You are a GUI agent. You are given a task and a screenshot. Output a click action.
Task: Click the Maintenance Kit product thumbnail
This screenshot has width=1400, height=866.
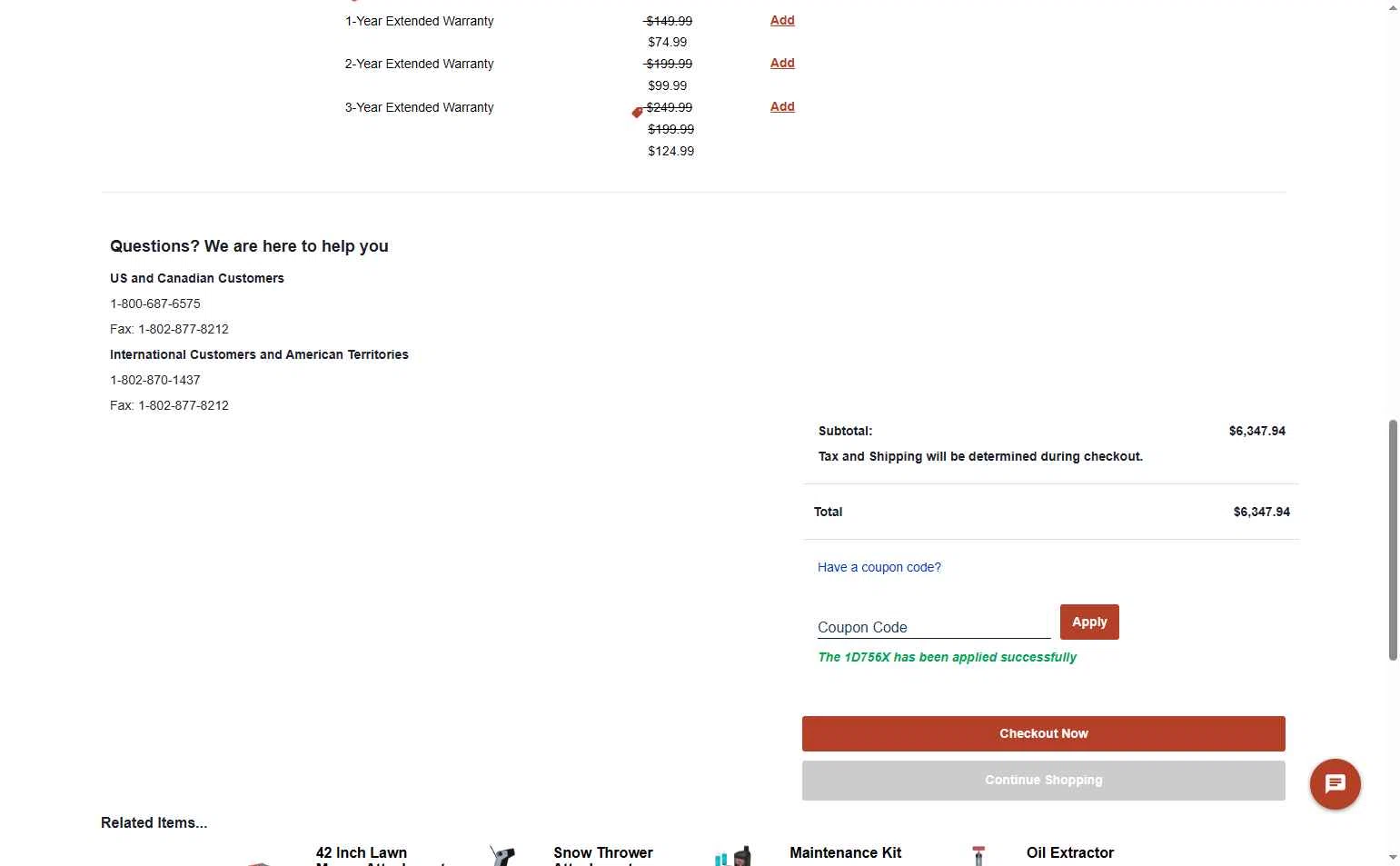733,855
